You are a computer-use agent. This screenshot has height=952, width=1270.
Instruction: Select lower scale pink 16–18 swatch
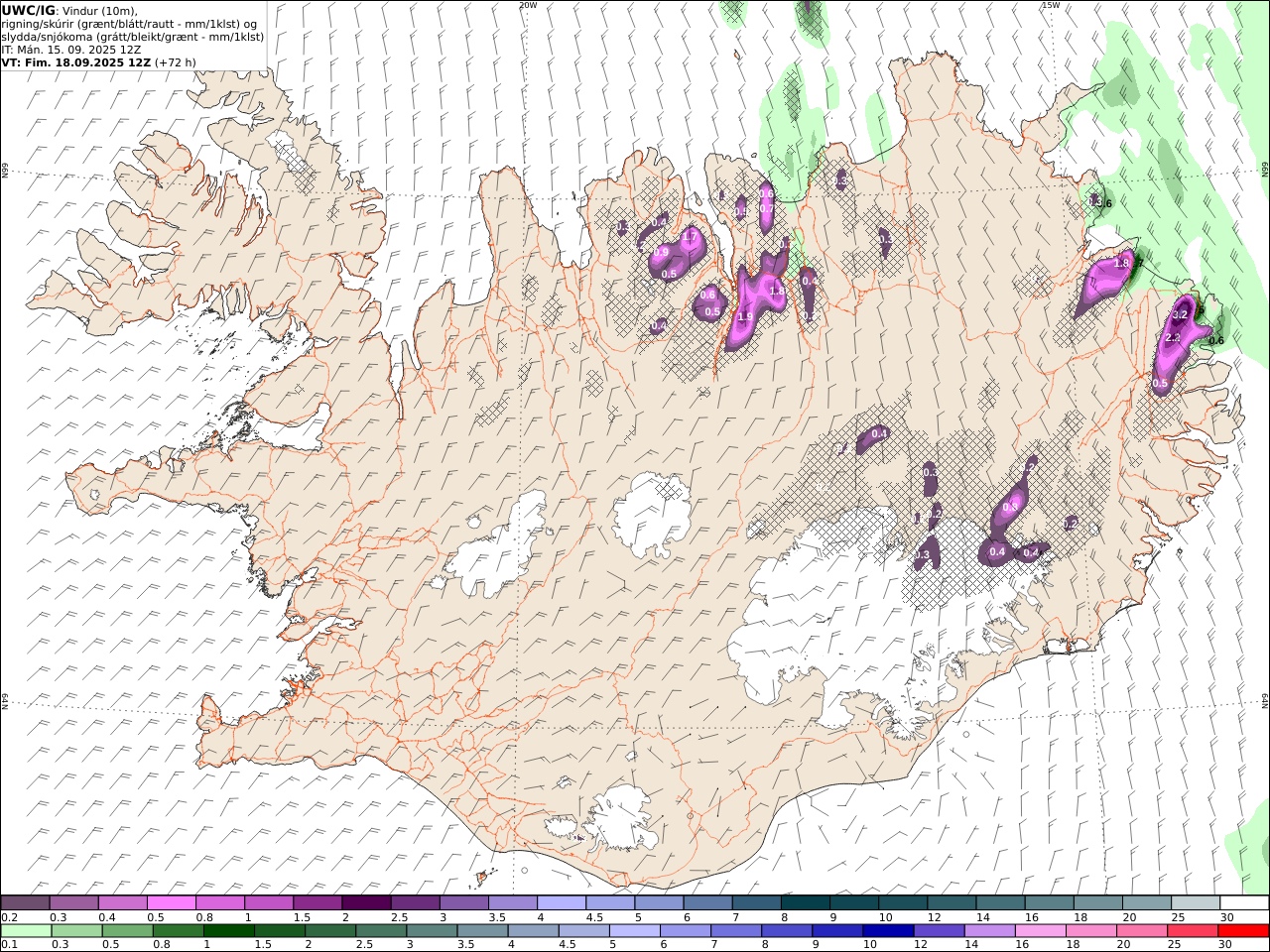click(x=1041, y=931)
